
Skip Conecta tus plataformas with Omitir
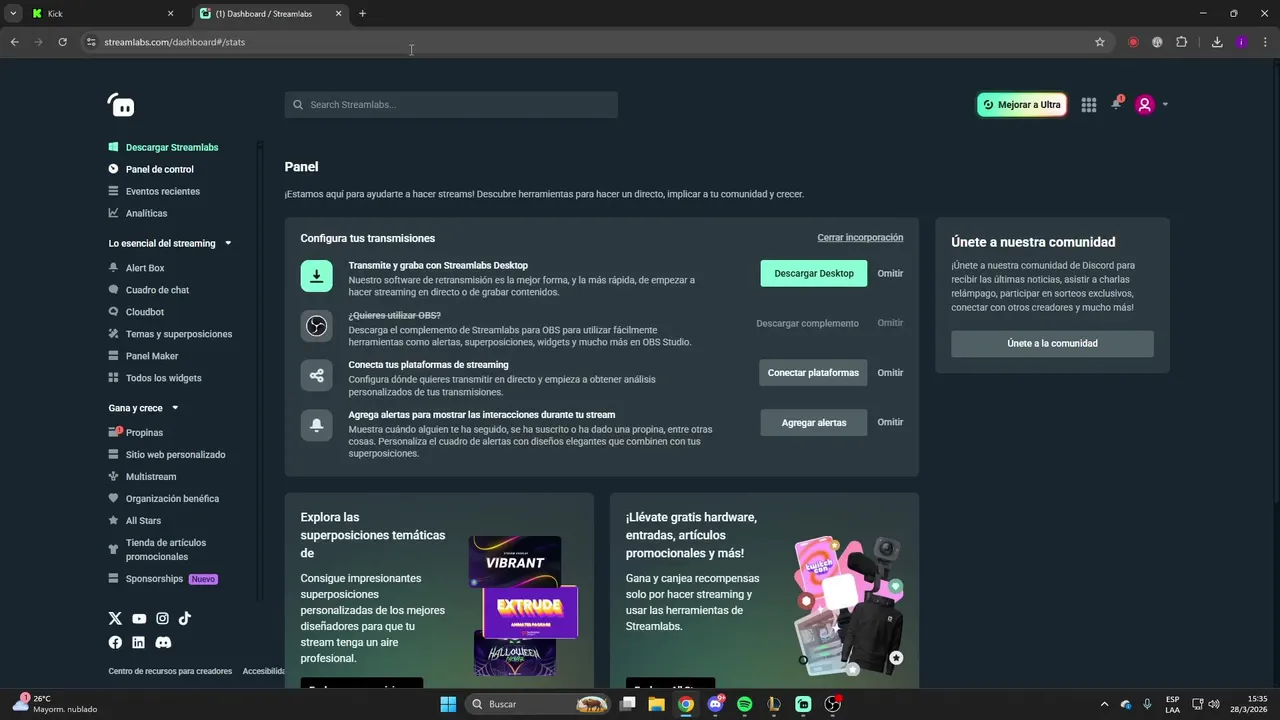890,373
